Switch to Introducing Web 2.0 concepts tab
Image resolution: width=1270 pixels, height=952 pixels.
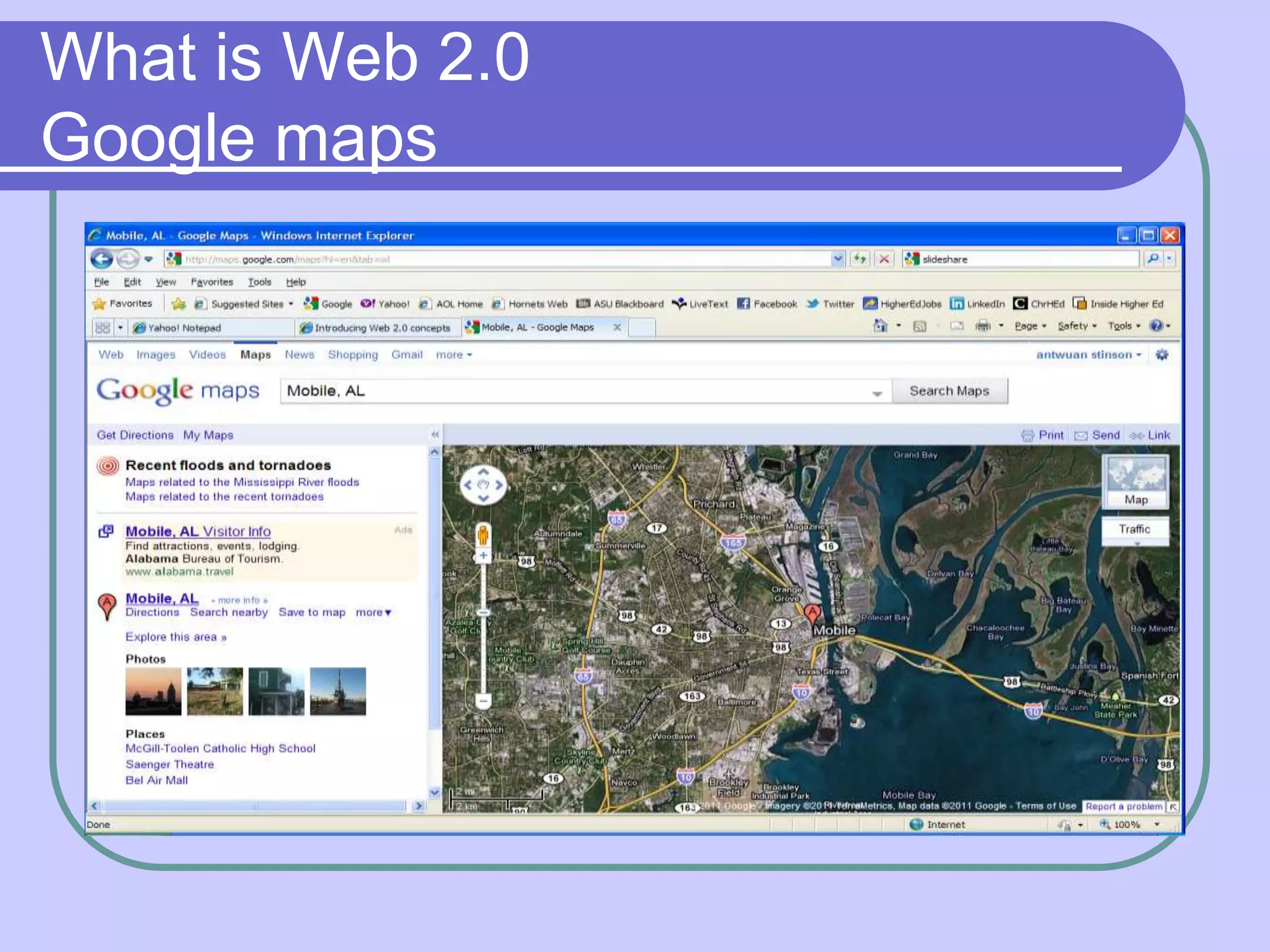click(x=378, y=328)
